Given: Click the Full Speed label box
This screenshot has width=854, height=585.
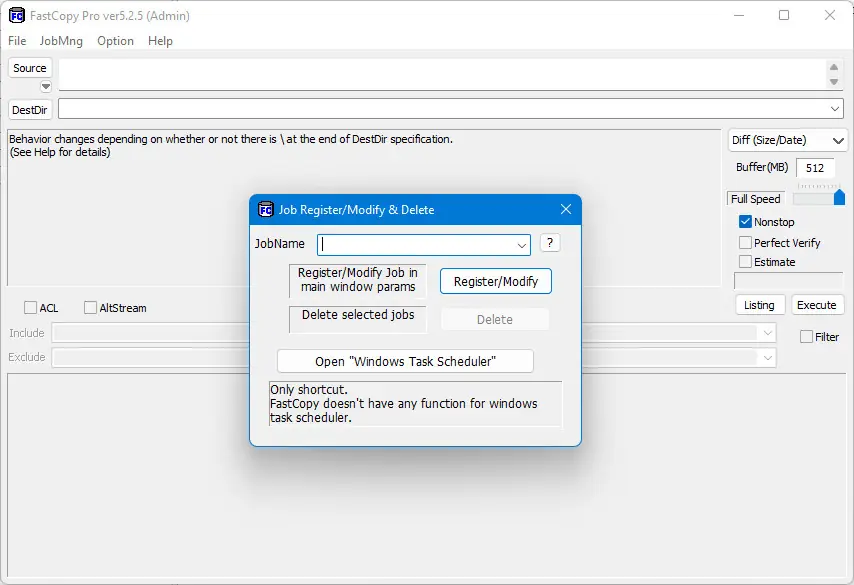Looking at the screenshot, I should [755, 199].
